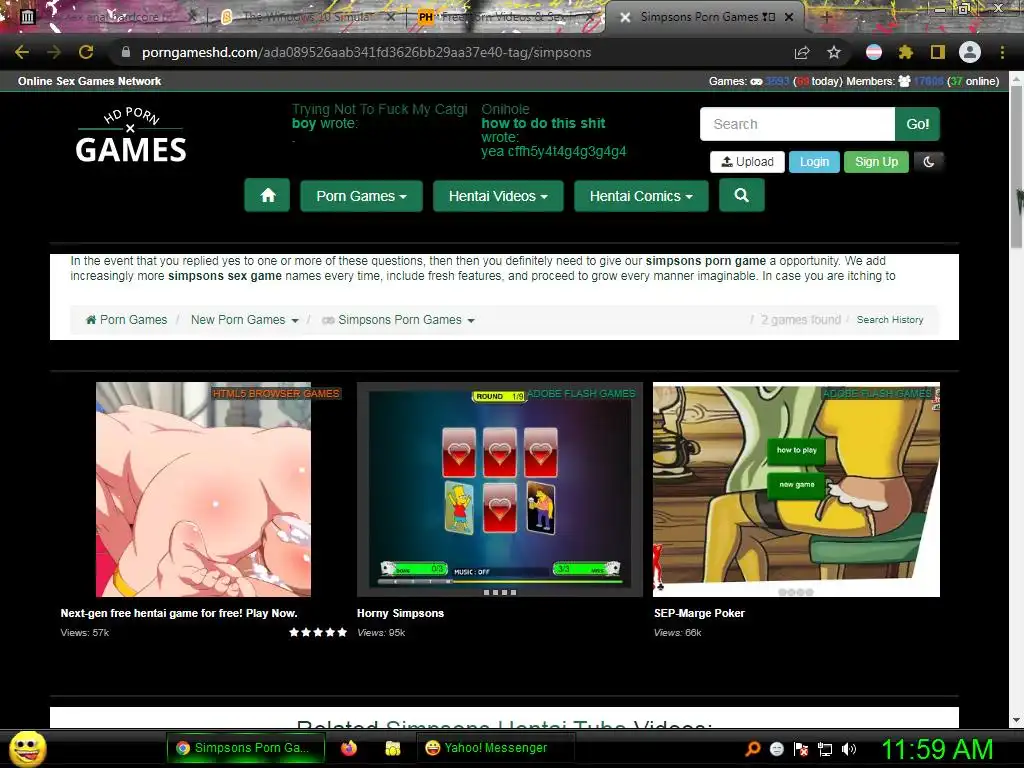Open the file explorer taskbar icon

tap(392, 748)
